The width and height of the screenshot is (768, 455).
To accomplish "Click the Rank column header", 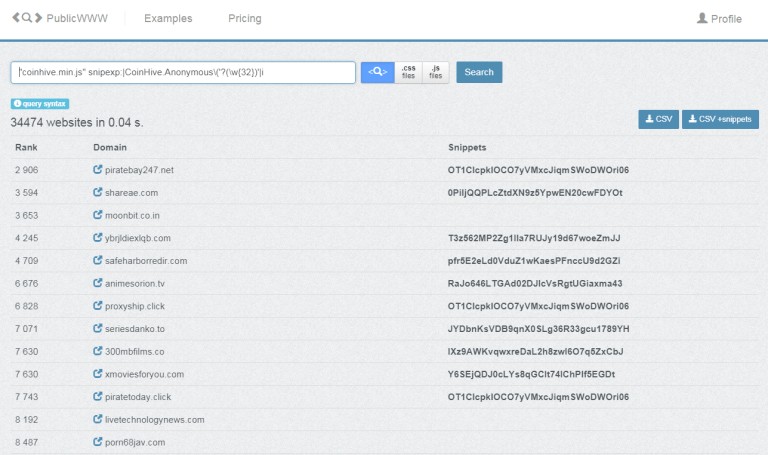I will [x=26, y=147].
